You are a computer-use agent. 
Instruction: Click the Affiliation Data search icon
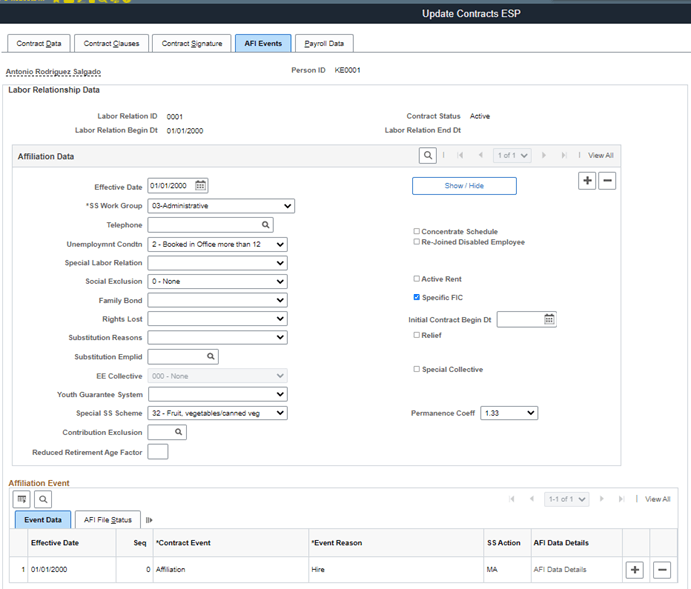[427, 155]
